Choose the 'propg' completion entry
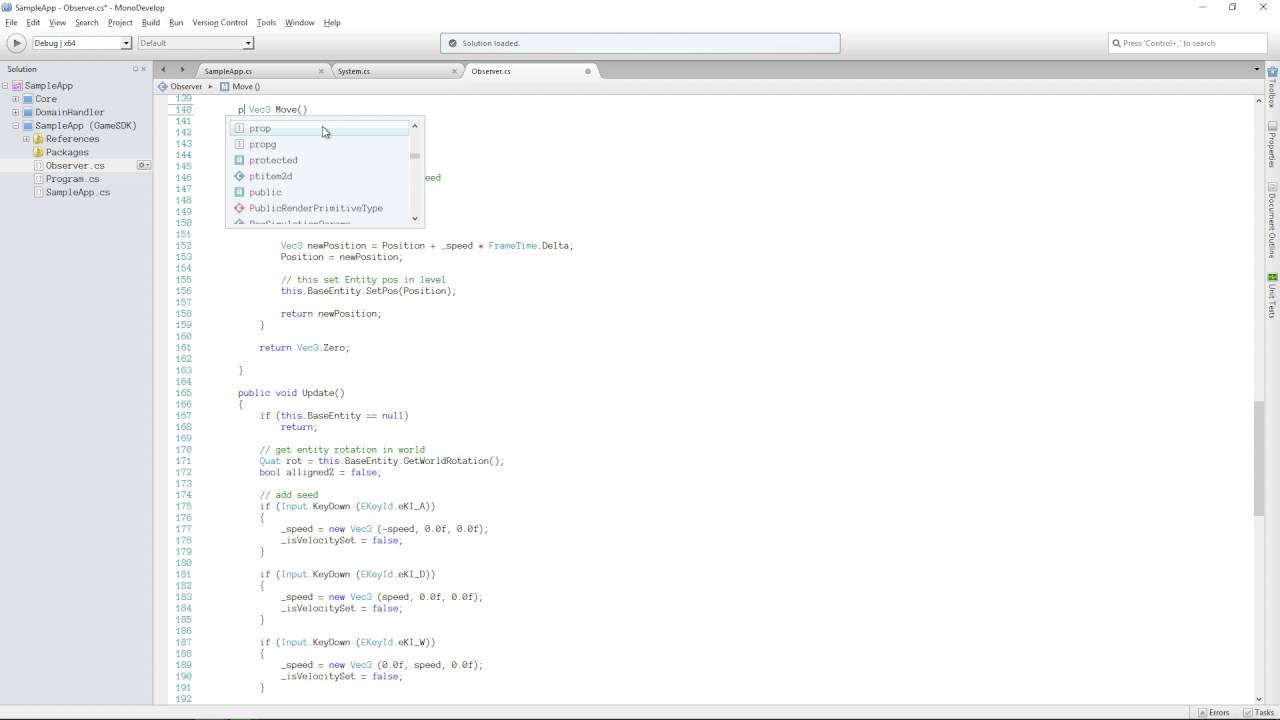 click(318, 144)
